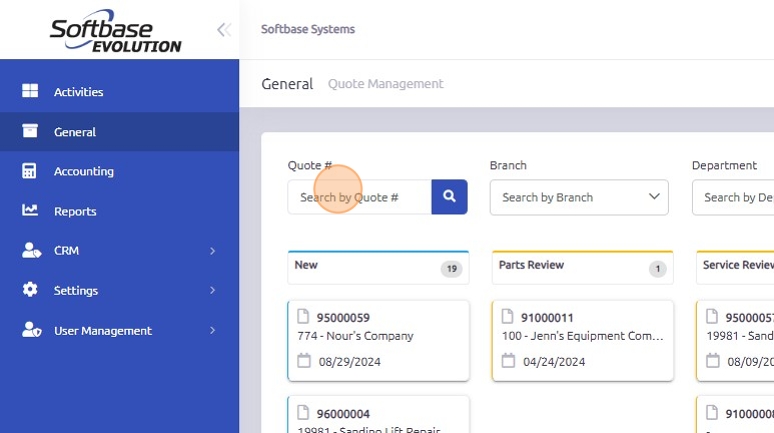Open quote 91000011 card
The width and height of the screenshot is (774, 433).
(x=582, y=341)
